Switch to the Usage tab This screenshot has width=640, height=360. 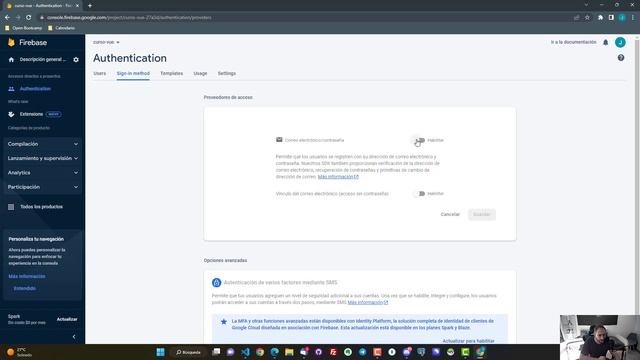[x=200, y=73]
